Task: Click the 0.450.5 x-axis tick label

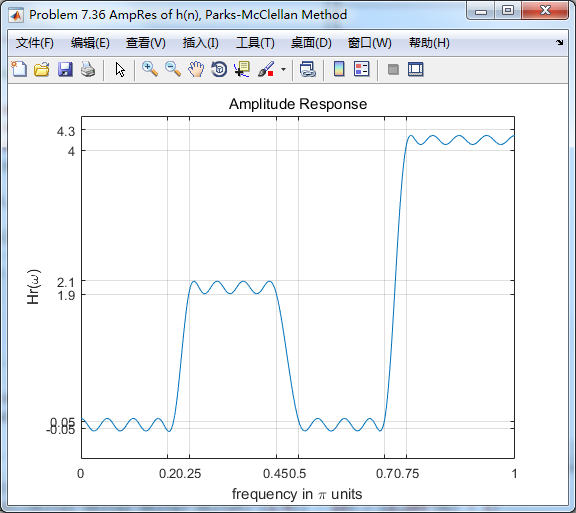Action: 284,474
